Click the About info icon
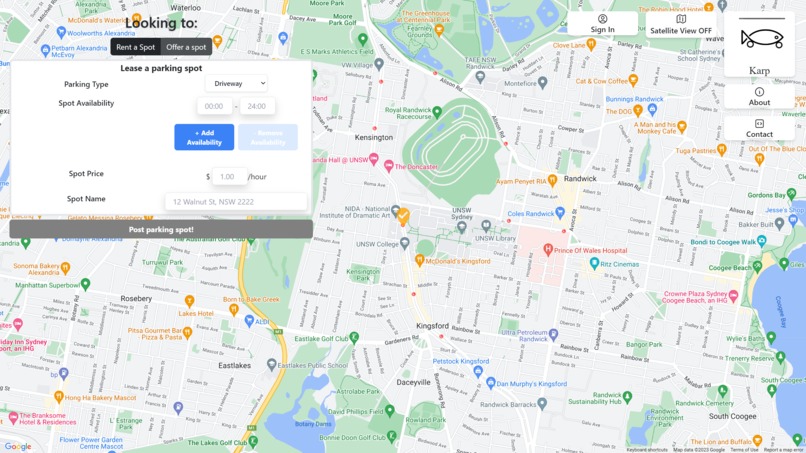The height and width of the screenshot is (453, 806). [759, 92]
